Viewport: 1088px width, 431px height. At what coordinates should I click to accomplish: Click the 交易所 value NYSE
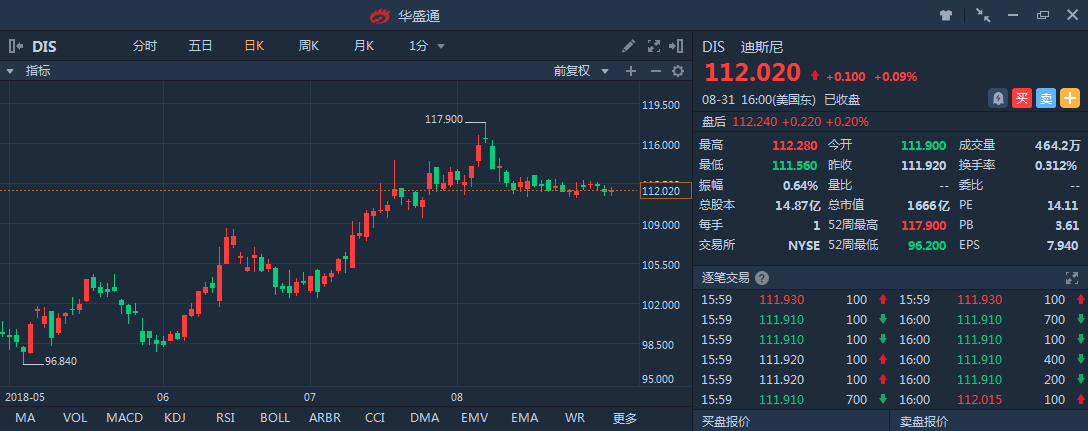pyautogui.click(x=804, y=245)
